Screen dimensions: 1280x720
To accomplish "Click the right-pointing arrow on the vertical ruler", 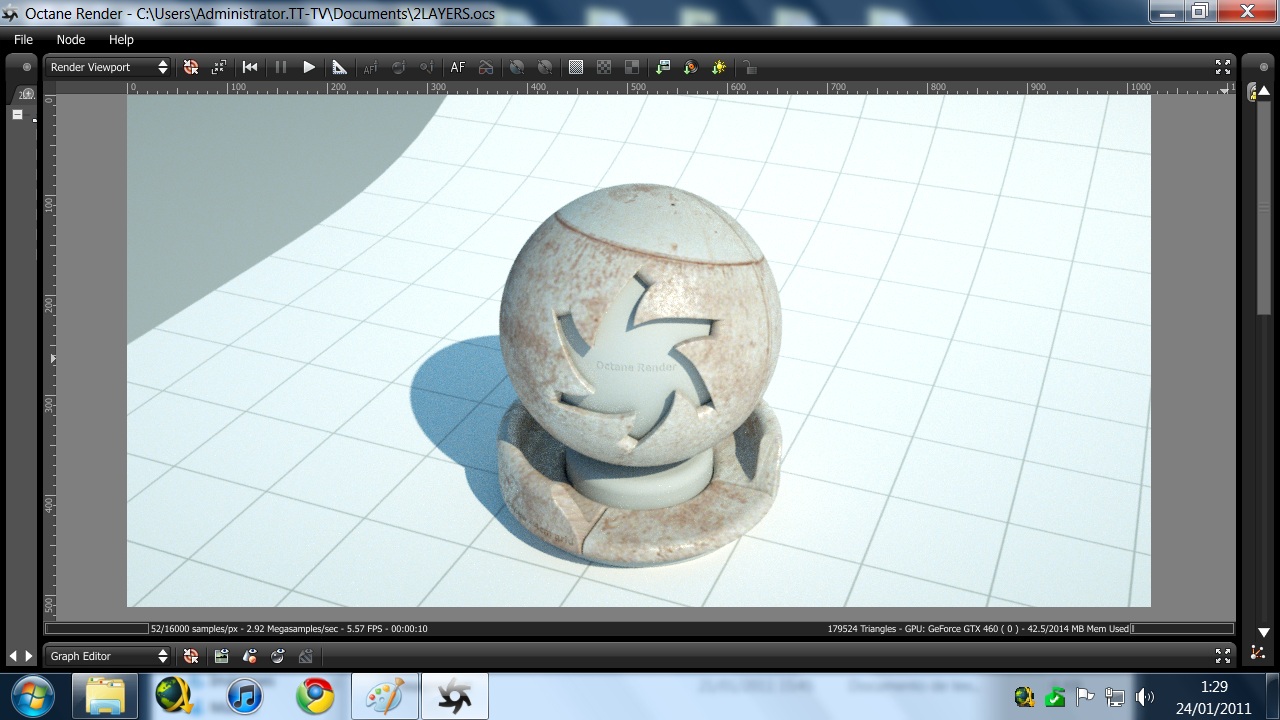I will (53, 358).
